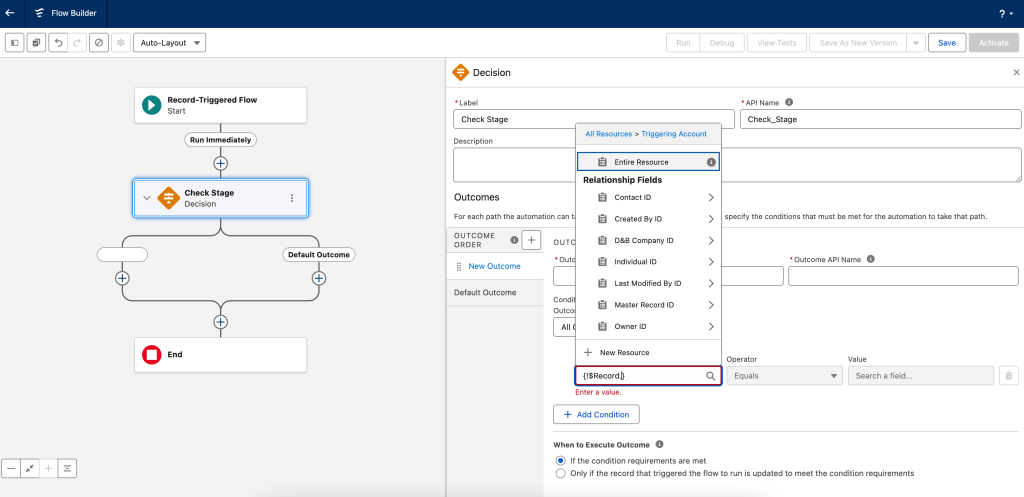Open the save options dropdown arrow
This screenshot has height=497, width=1024.
(x=916, y=43)
